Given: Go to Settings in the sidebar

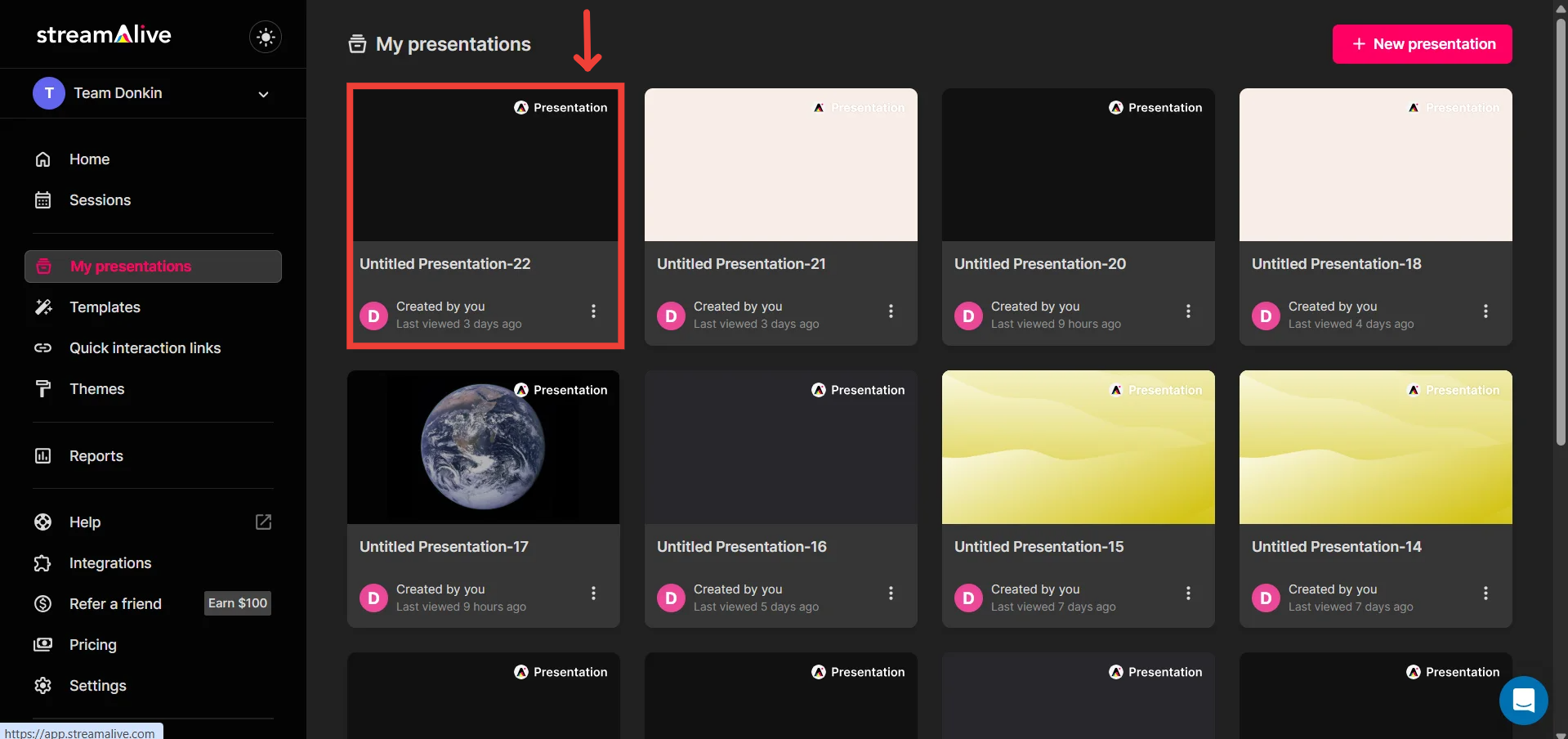Looking at the screenshot, I should point(97,686).
